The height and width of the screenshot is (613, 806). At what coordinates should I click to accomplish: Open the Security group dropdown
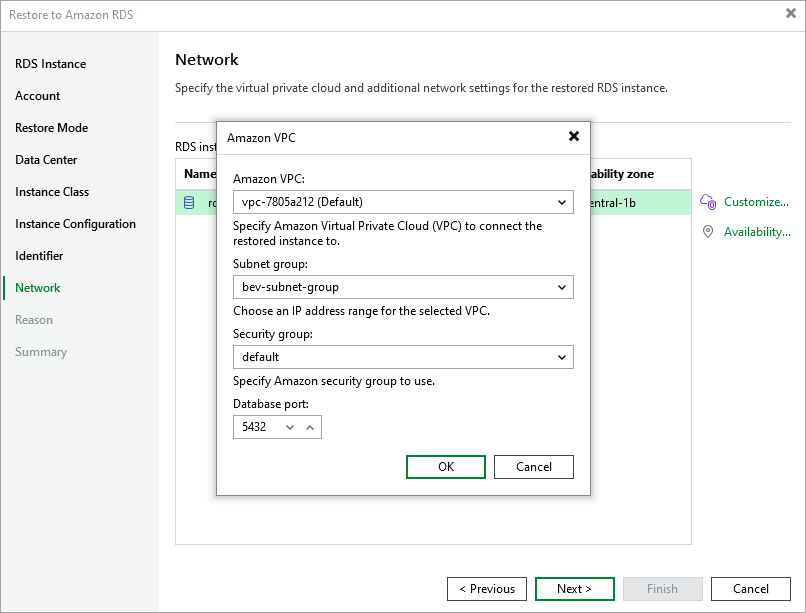[x=403, y=356]
